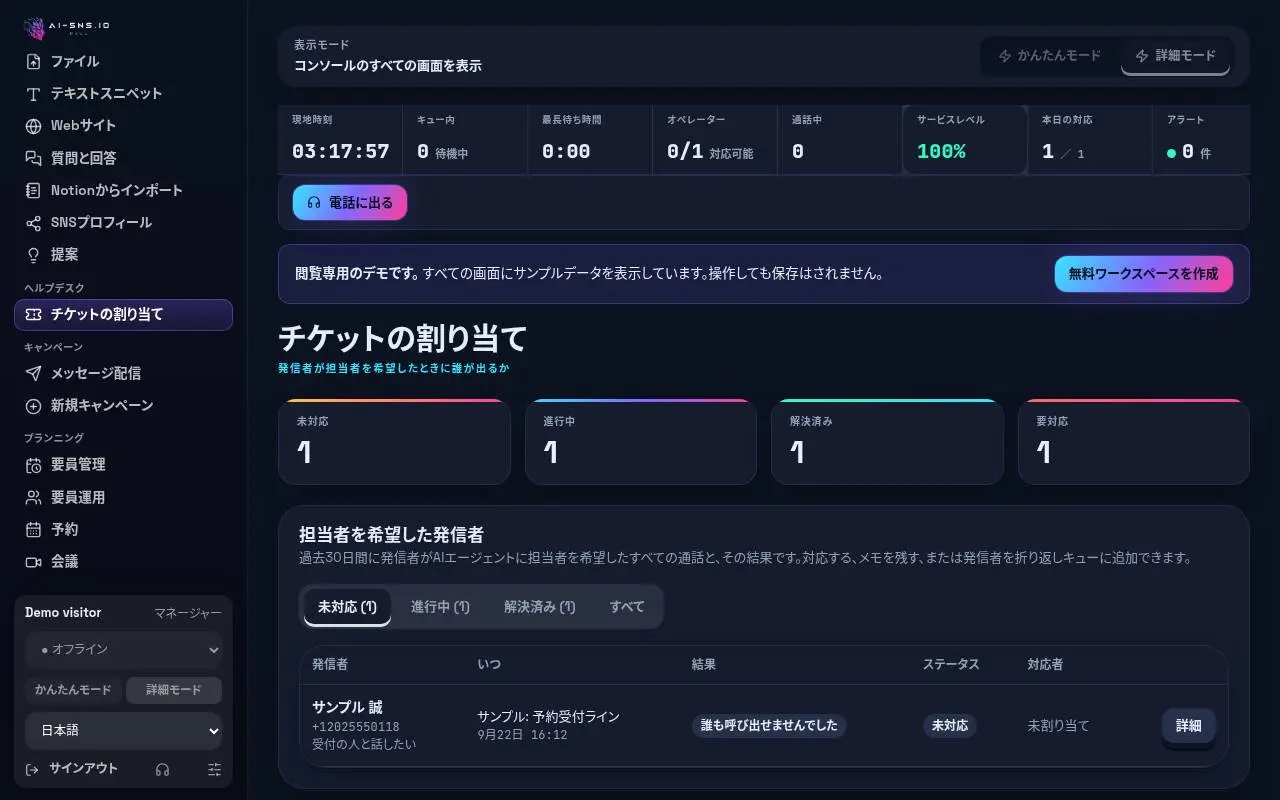Click the 未対応 summary card
Screen dimensions: 1280x800
(x=395, y=442)
